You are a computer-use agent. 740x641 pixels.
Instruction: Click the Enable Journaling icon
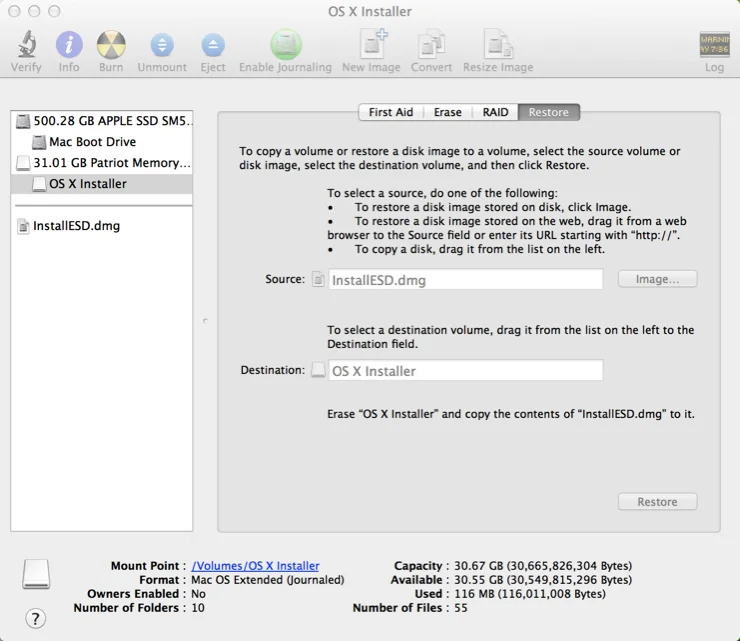286,45
